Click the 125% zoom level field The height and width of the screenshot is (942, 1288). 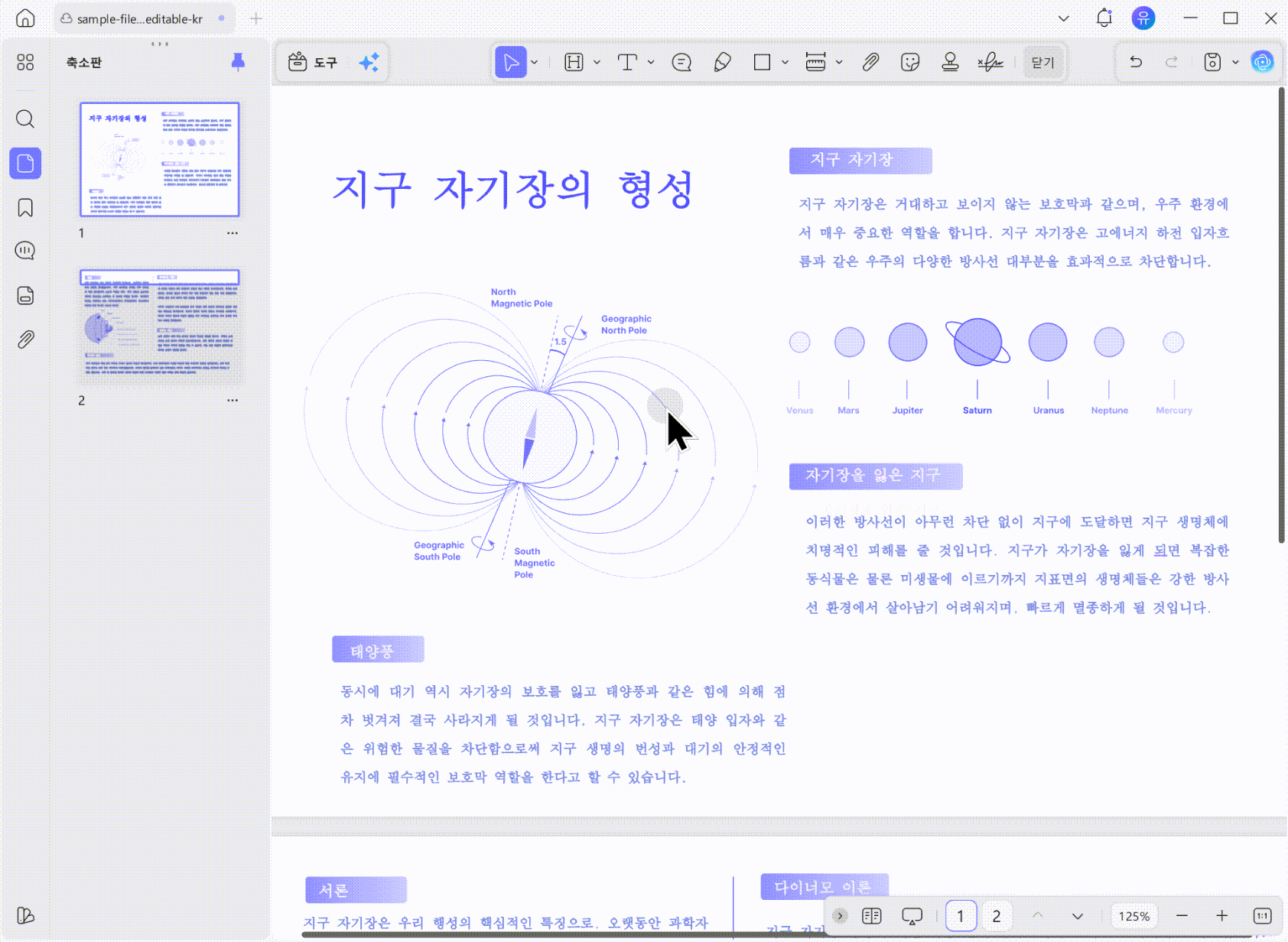pyautogui.click(x=1134, y=916)
